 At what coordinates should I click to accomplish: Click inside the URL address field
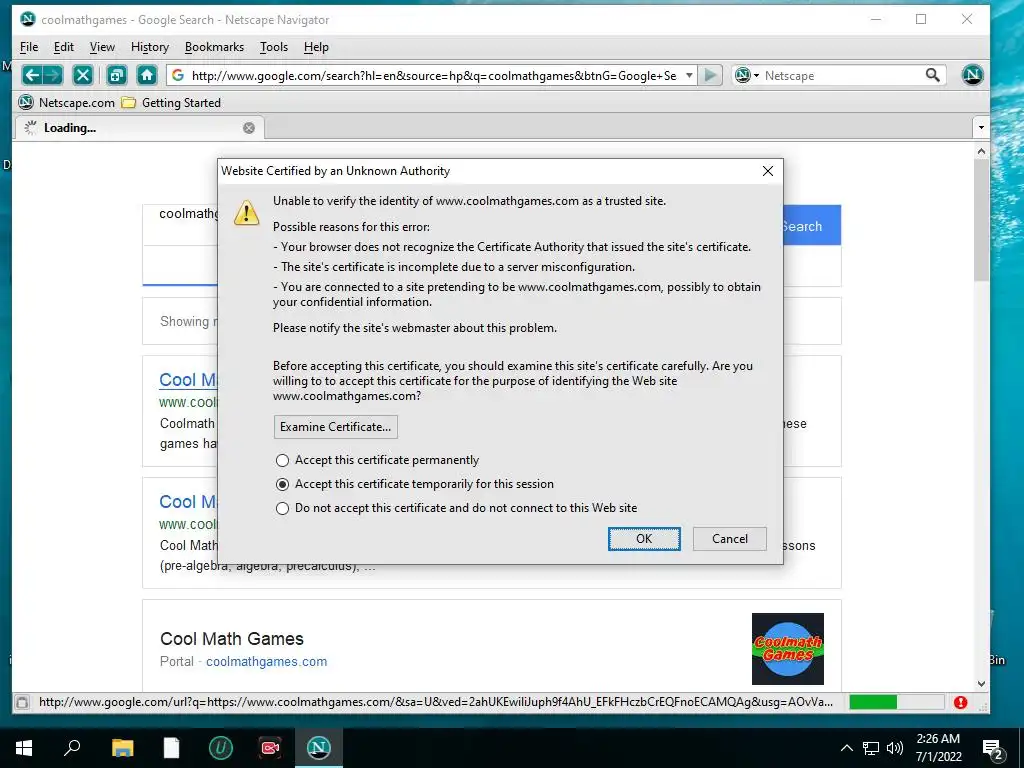point(434,76)
